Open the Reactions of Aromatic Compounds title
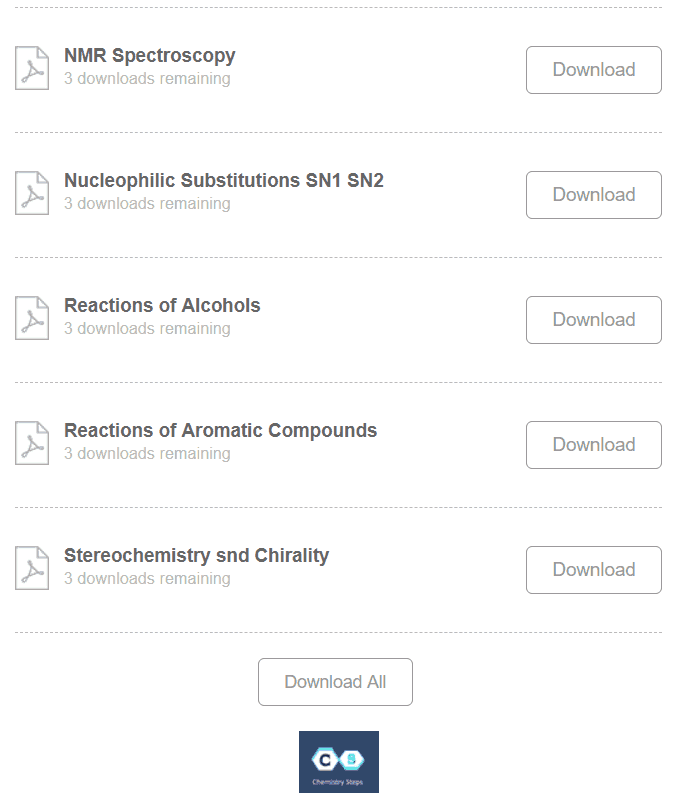Image resolution: width=685 pixels, height=801 pixels. pyautogui.click(x=220, y=431)
